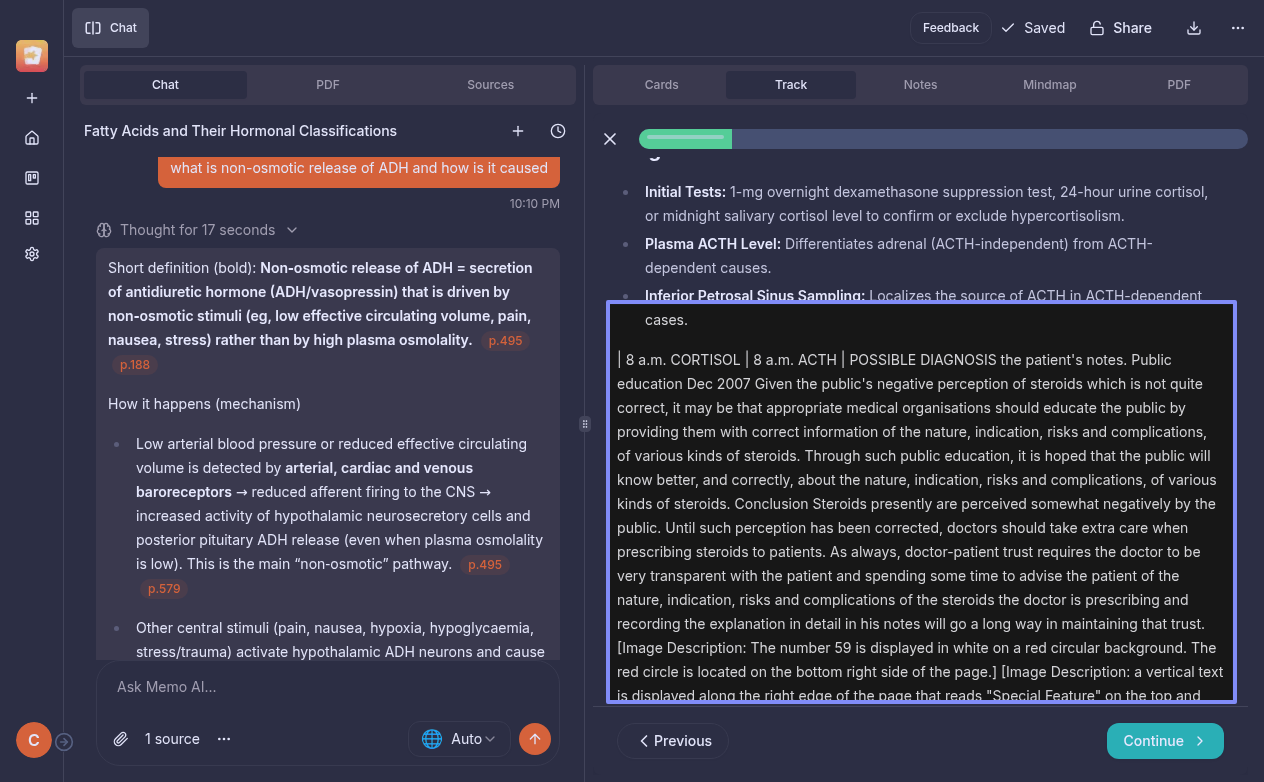This screenshot has height=782, width=1264.
Task: Click the Continue button
Action: pyautogui.click(x=1164, y=741)
